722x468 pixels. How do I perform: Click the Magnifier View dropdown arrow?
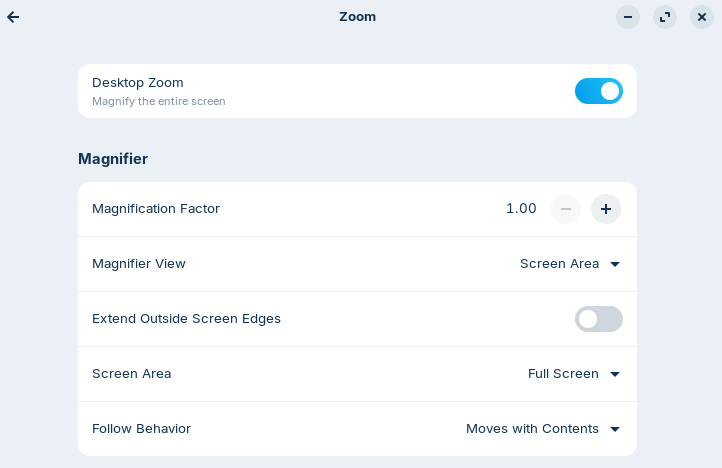(x=615, y=264)
